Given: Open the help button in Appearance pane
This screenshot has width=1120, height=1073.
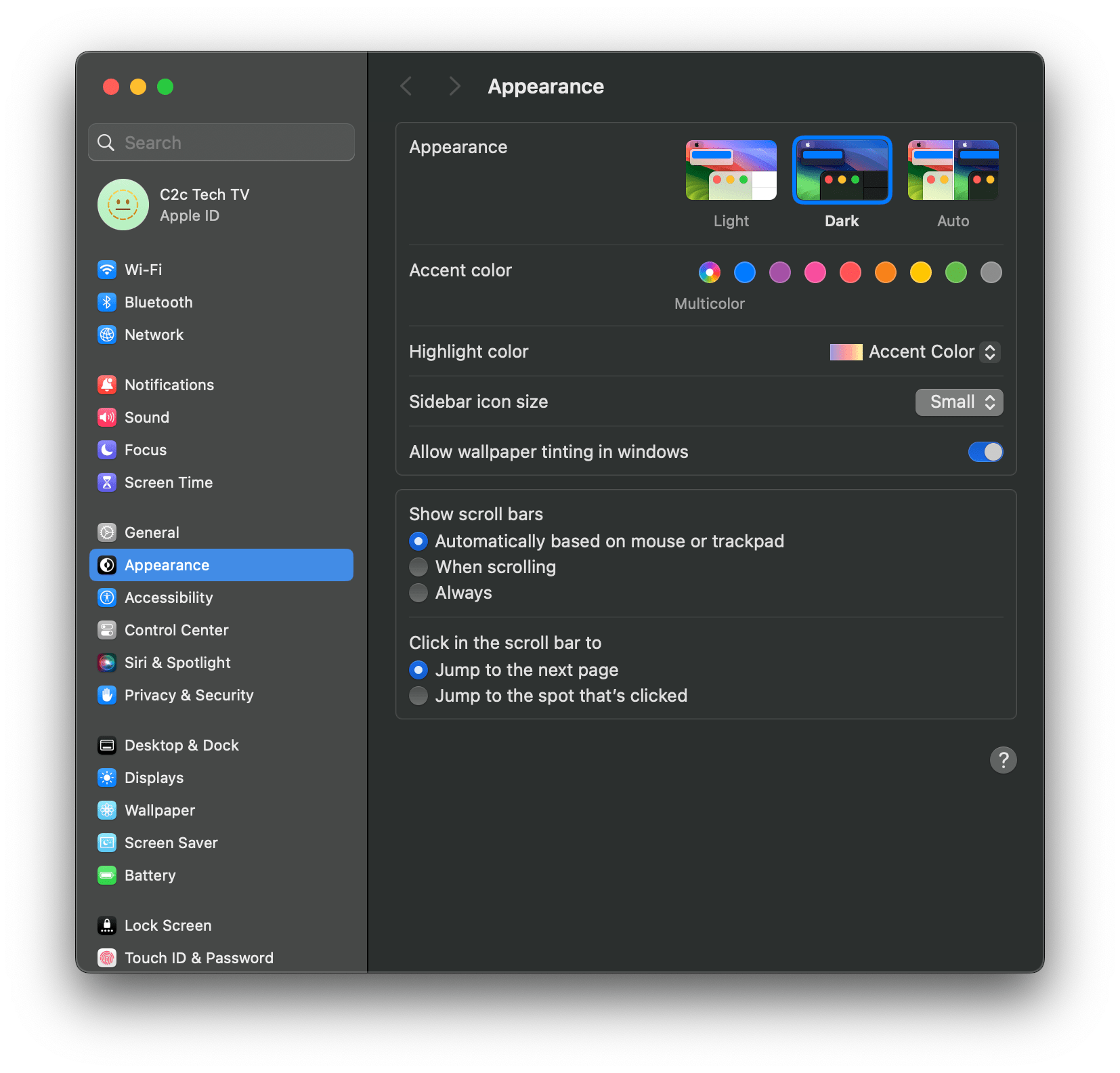Looking at the screenshot, I should (1004, 760).
